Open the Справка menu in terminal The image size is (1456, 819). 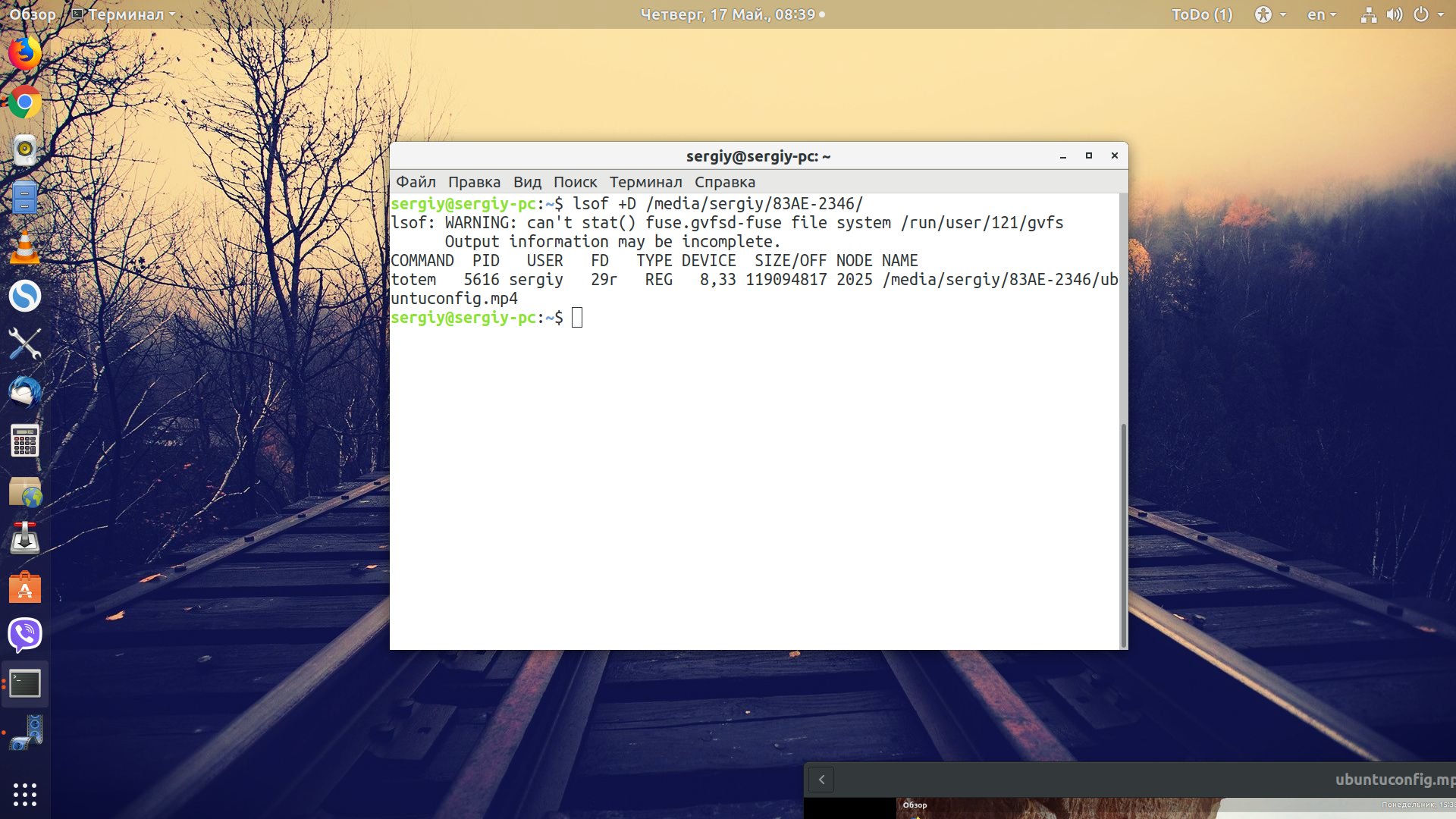(725, 182)
